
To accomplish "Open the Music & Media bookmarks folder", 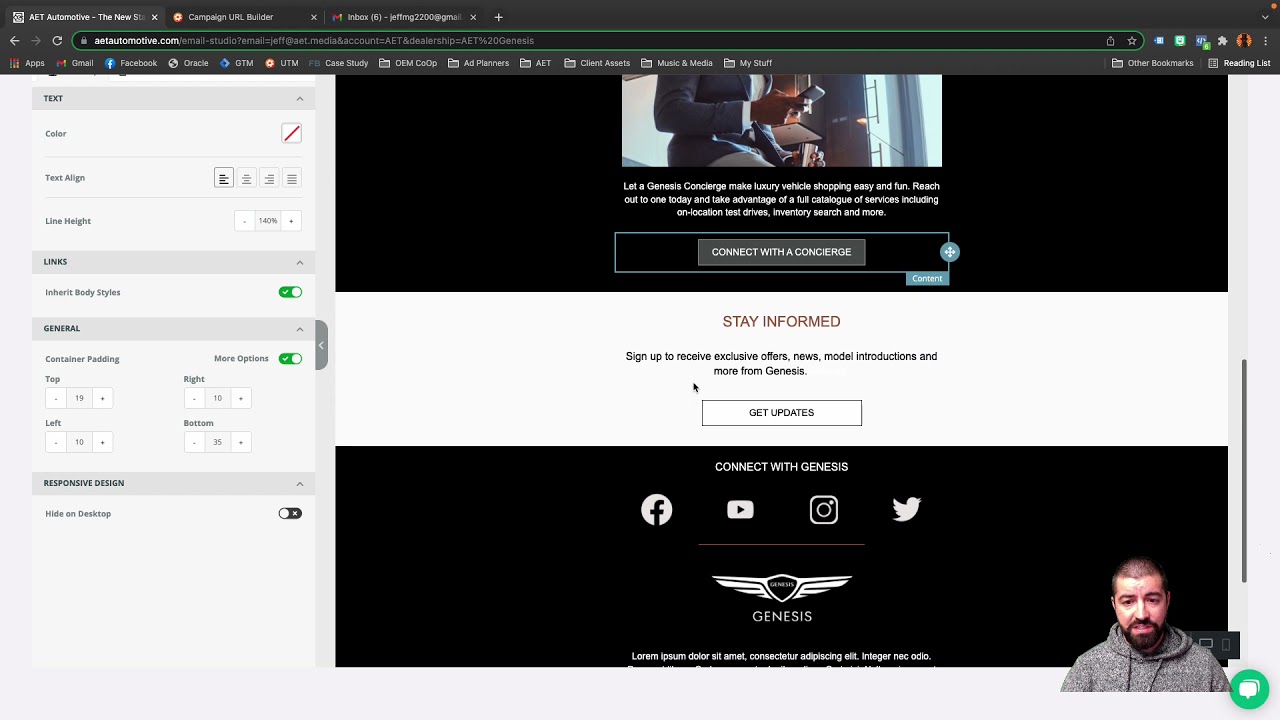I will 677,63.
